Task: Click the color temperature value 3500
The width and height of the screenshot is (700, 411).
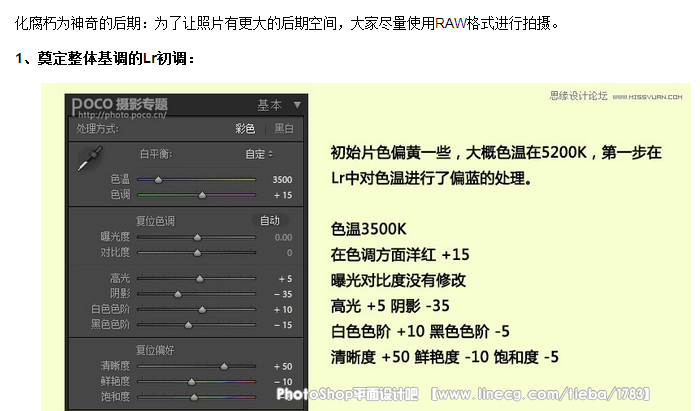Action: [x=282, y=180]
